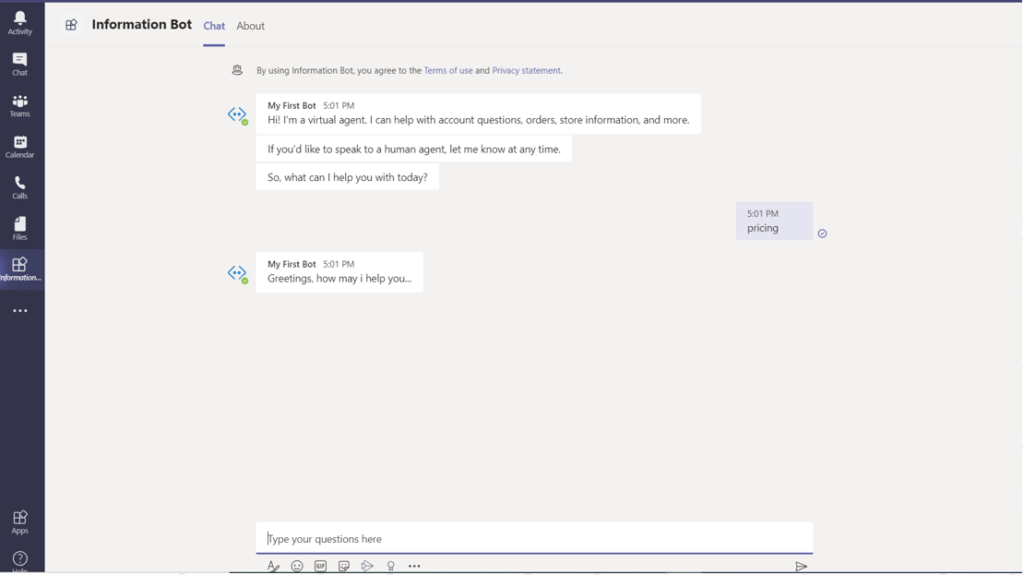Viewport: 1024px width, 575px height.
Task: Open the Praise badge icon
Action: [x=391, y=566]
